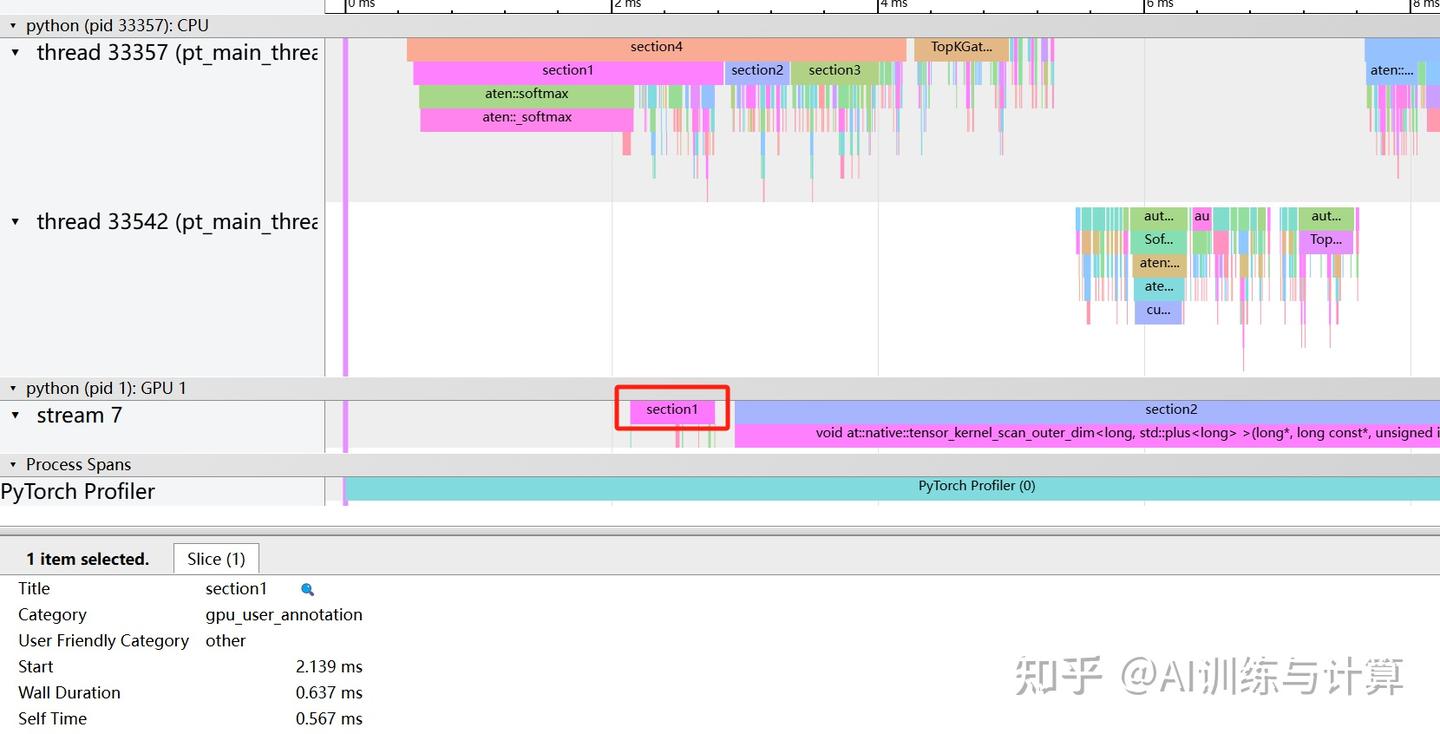Select the aten::_softmax slice
The image size is (1440, 734).
tap(526, 118)
